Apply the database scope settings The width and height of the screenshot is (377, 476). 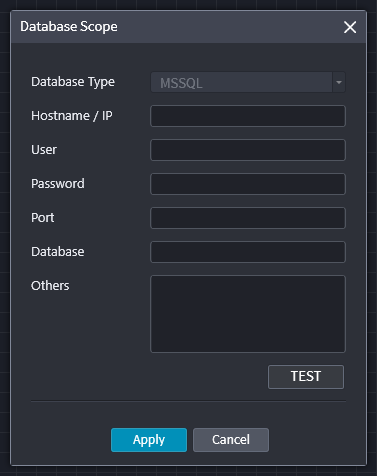point(149,440)
